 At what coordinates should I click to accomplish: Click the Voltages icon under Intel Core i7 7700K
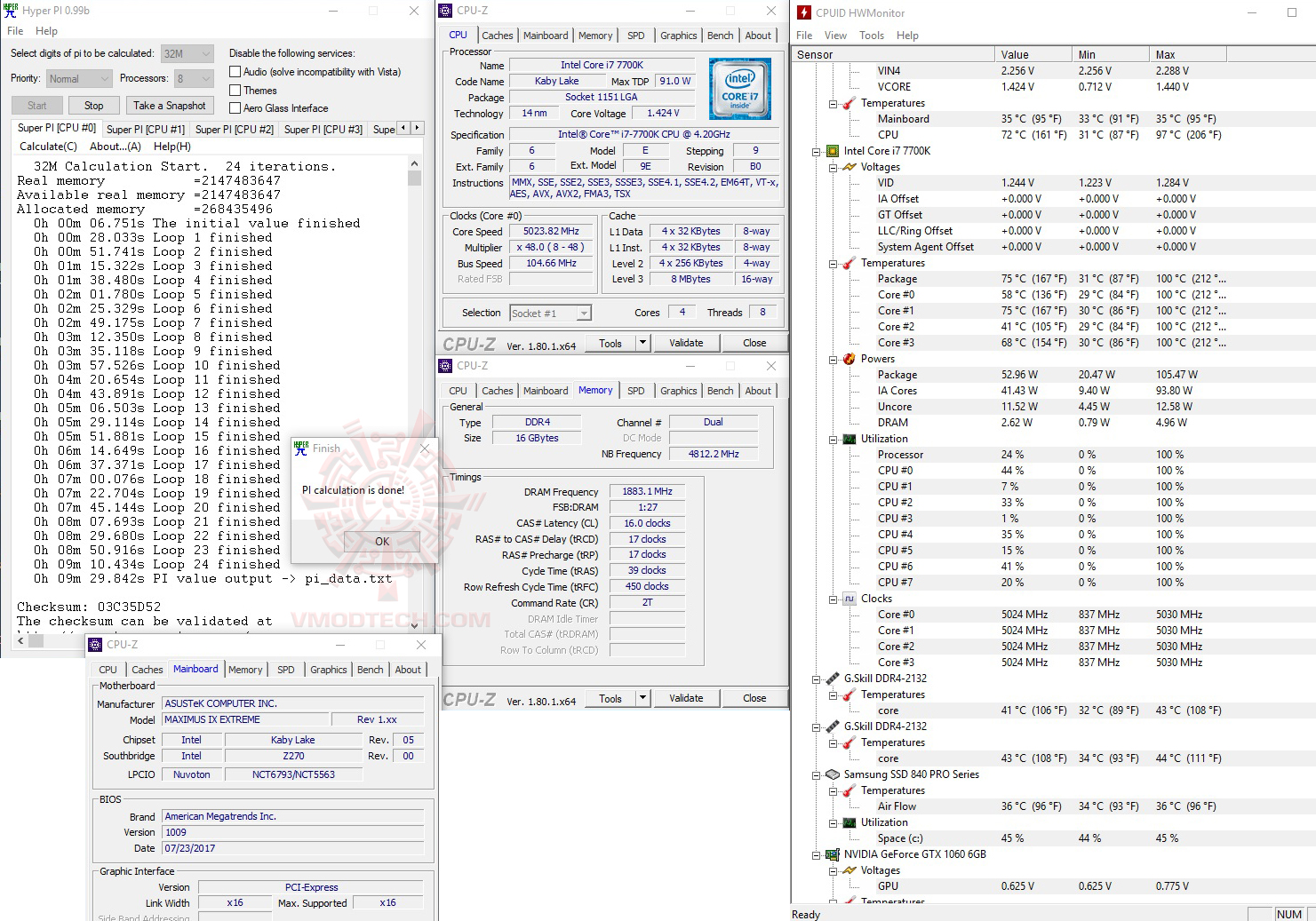[x=849, y=167]
